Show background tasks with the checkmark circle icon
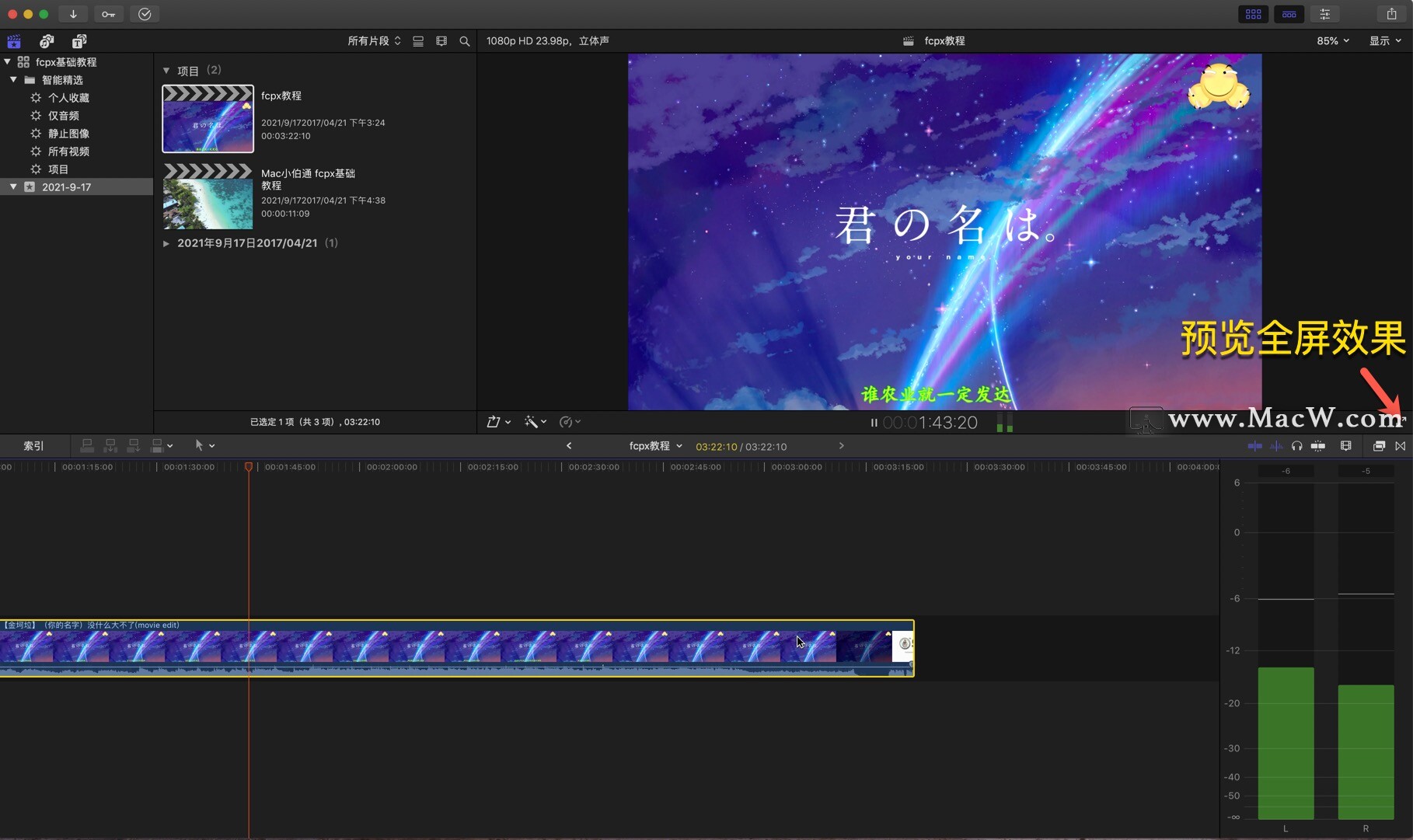The image size is (1413, 840). (x=145, y=14)
